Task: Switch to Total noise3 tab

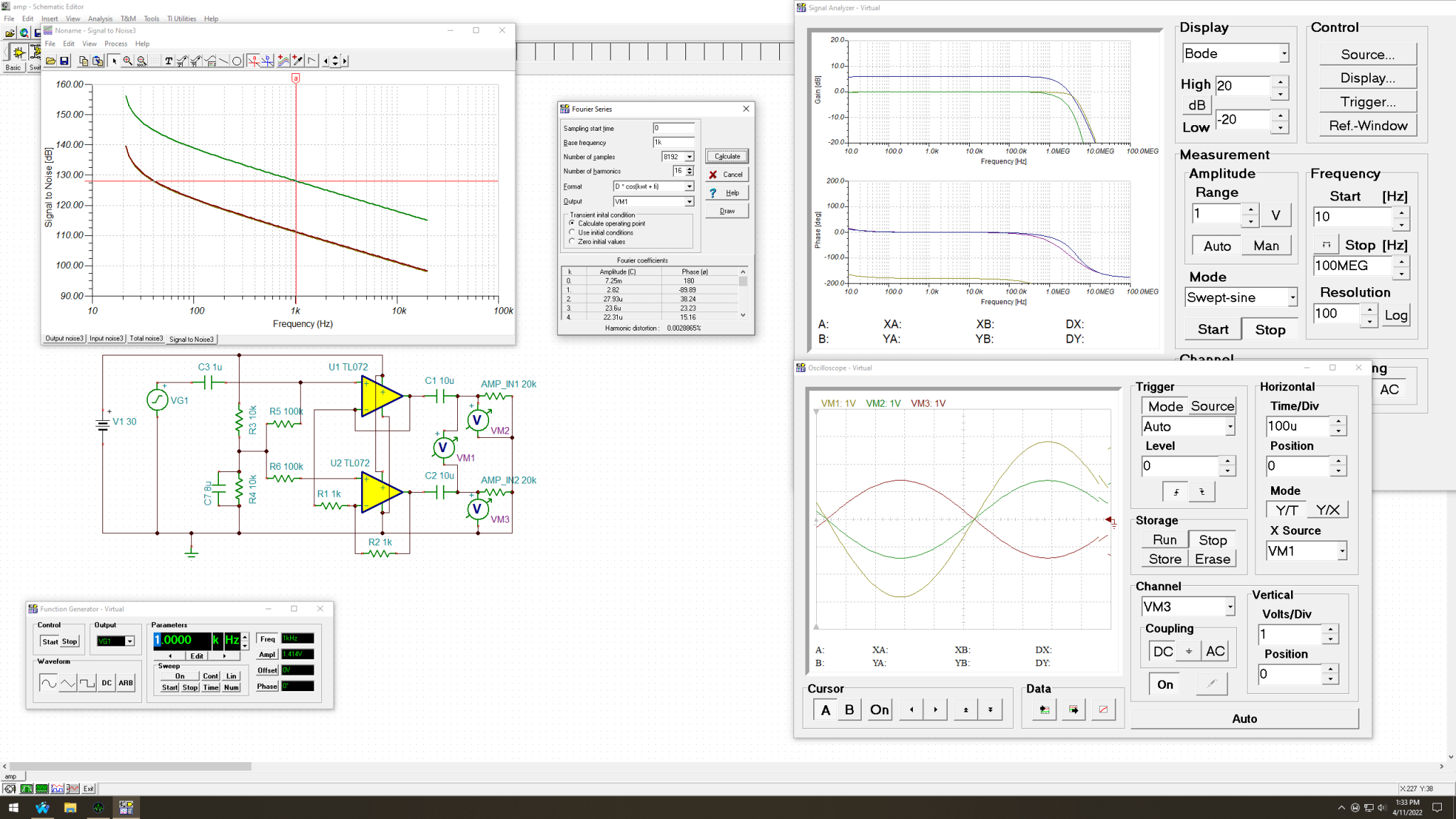Action: click(x=146, y=339)
